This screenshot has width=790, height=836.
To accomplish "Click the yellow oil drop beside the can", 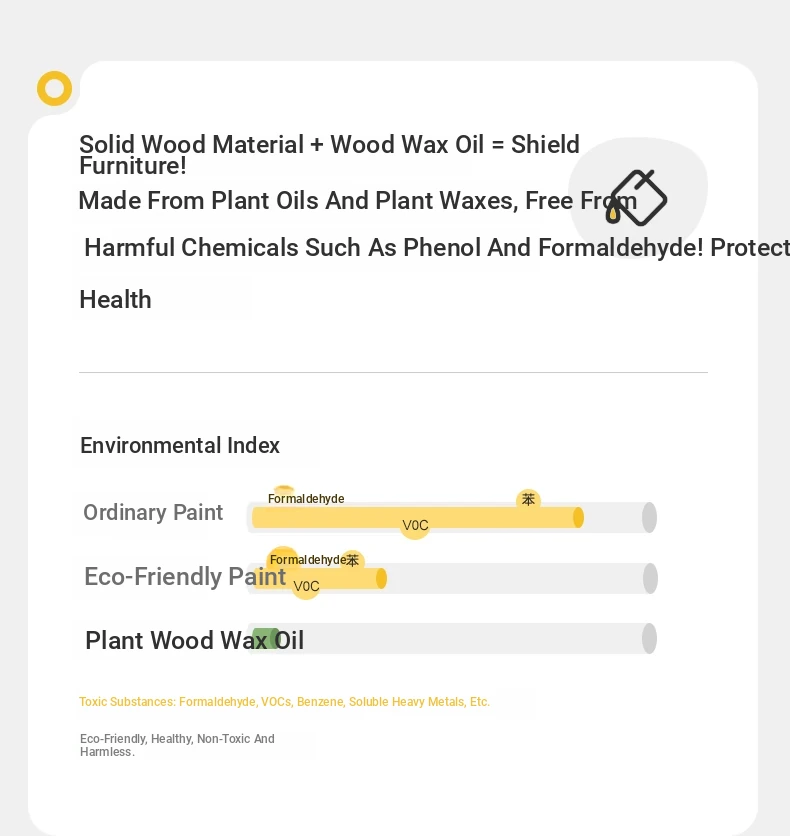I will 612,214.
